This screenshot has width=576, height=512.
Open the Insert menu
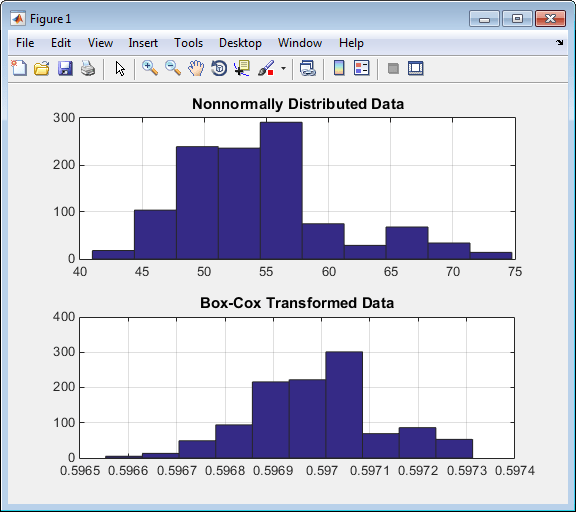pos(143,43)
